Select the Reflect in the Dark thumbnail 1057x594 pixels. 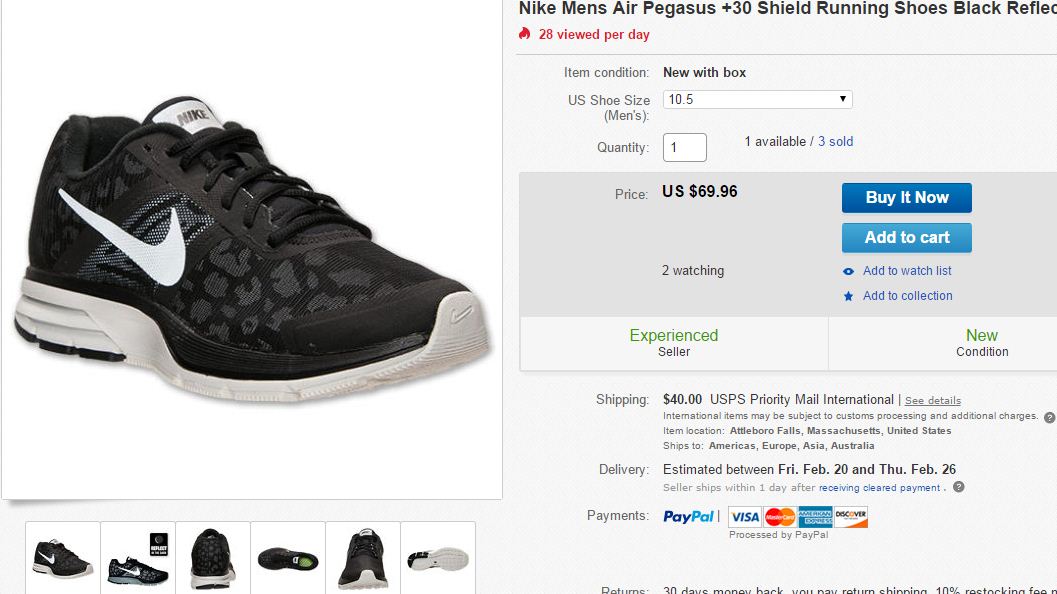138,557
